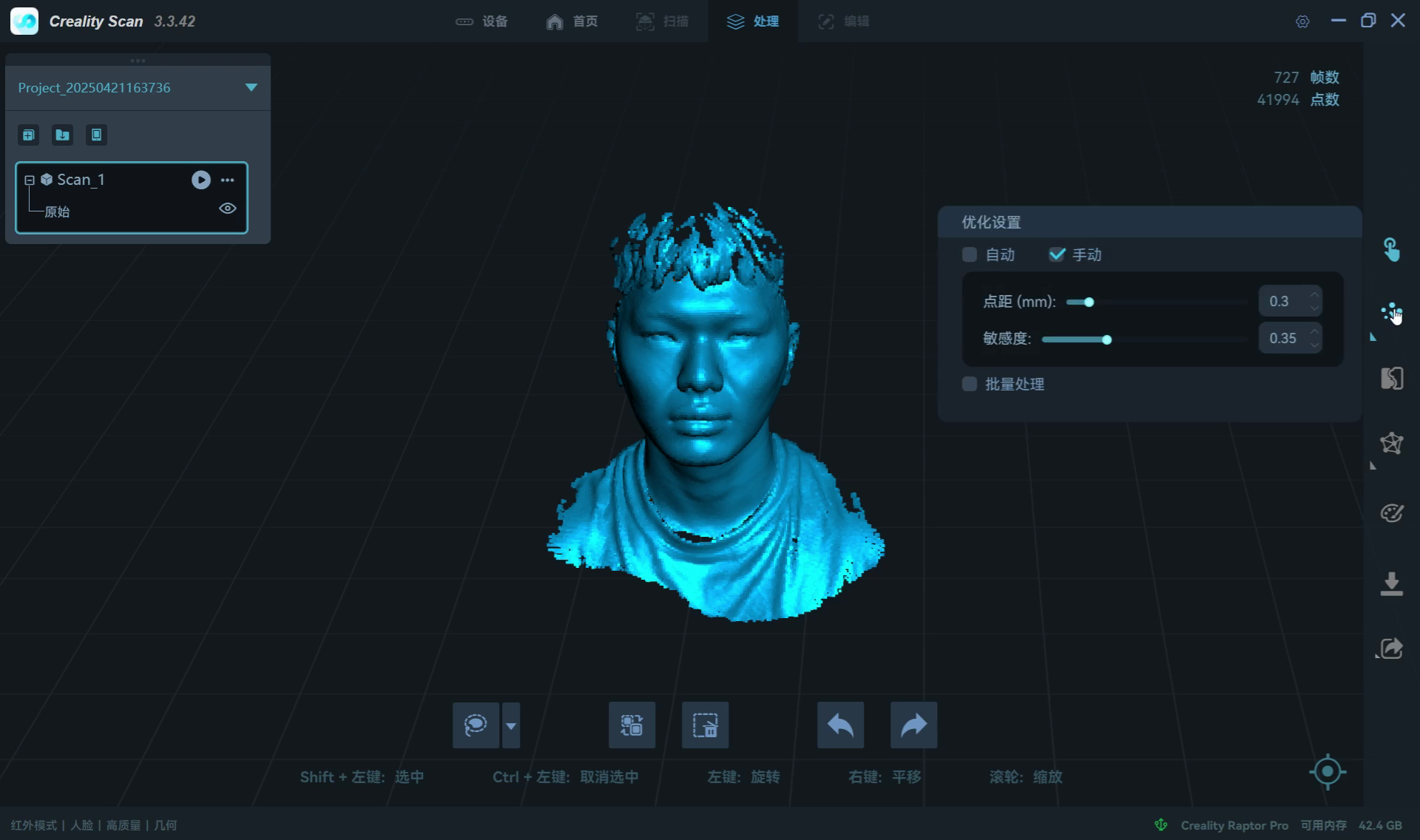1420x840 pixels.
Task: Hide the 原始 scan with eye icon
Action: [x=228, y=209]
